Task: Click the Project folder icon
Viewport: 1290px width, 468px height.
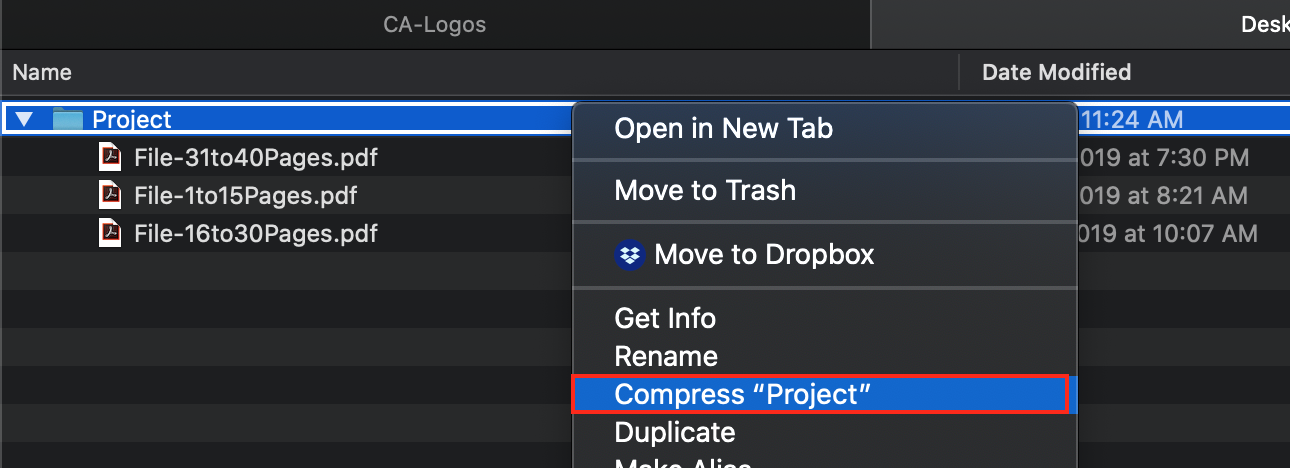Action: coord(67,120)
